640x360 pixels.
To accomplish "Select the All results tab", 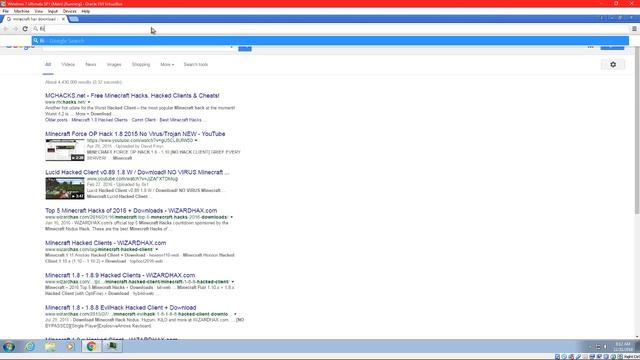I will 48,64.
